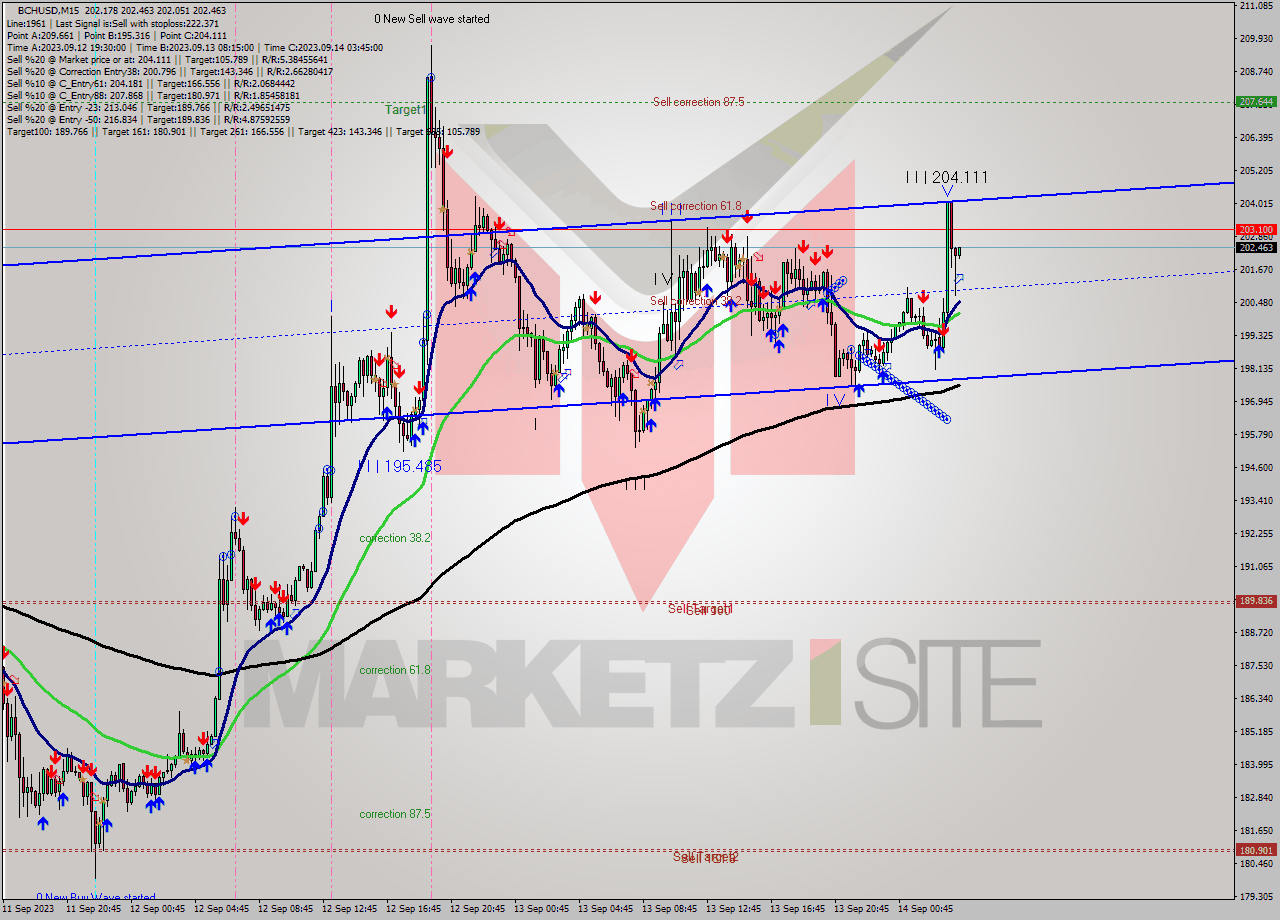The image size is (1280, 920).
Task: Click the '12 Sep 08:45' time axis label
Action: pos(285,910)
